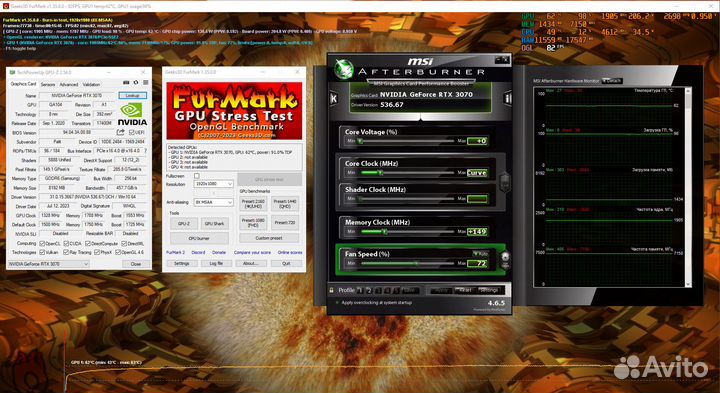Open the GPU-Z screenshot camera icon
The width and height of the screenshot is (720, 393).
coord(126,83)
